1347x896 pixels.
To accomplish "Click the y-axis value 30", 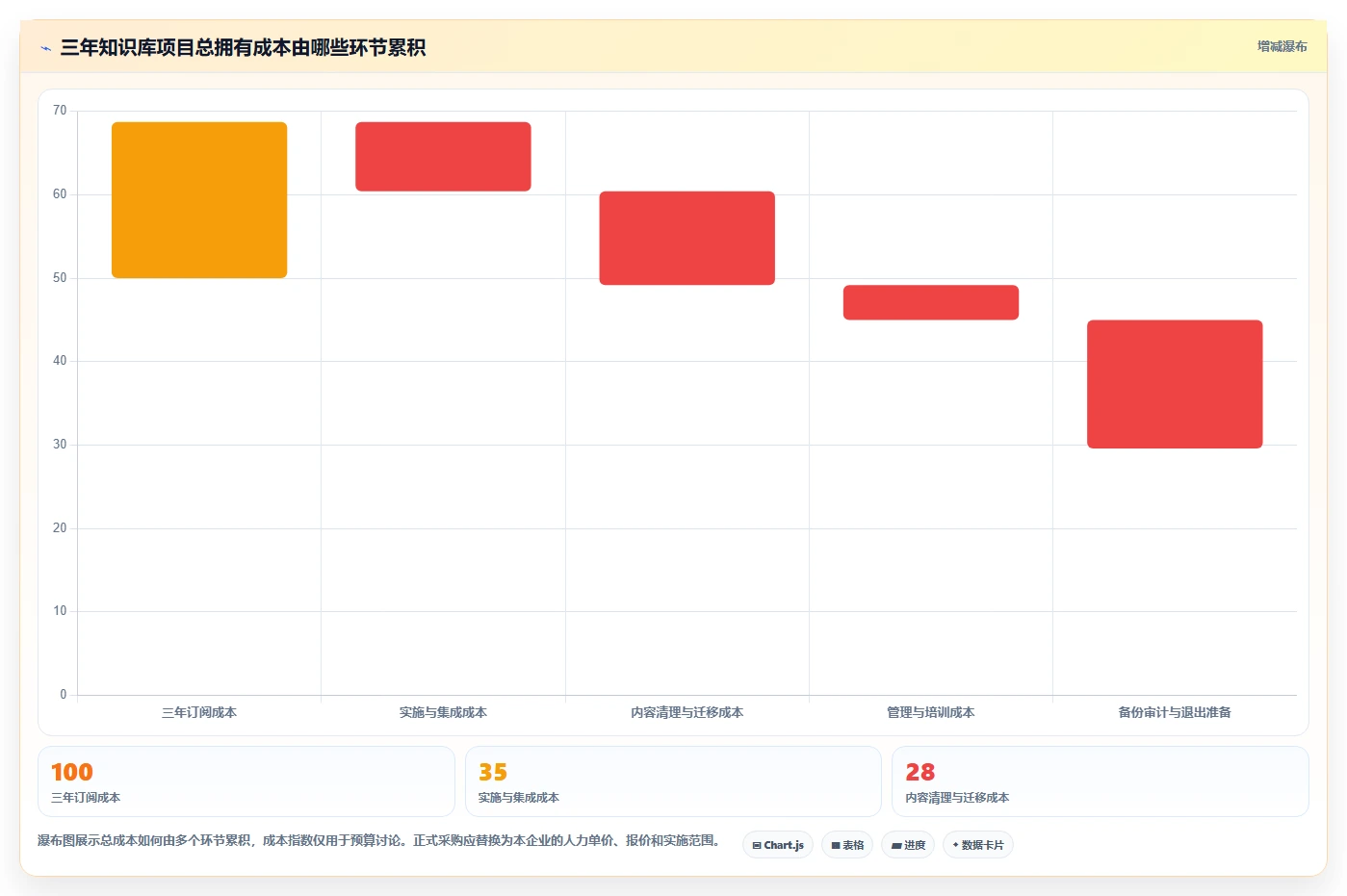I will click(60, 445).
